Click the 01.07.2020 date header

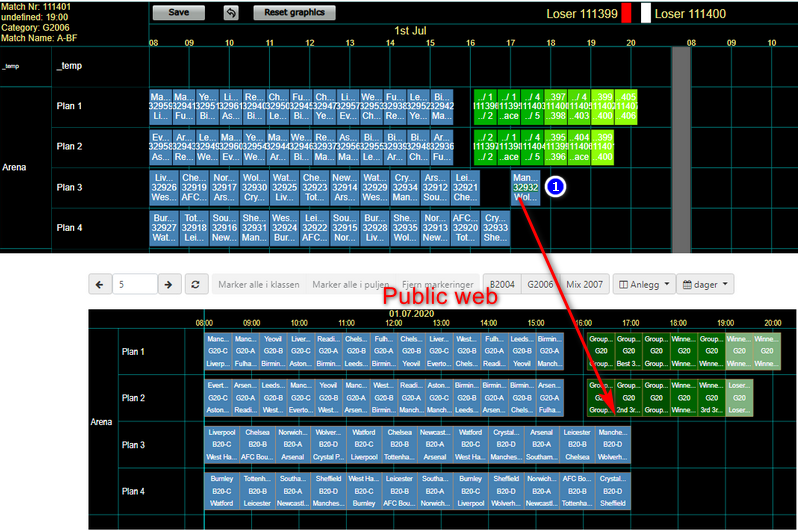[411, 314]
